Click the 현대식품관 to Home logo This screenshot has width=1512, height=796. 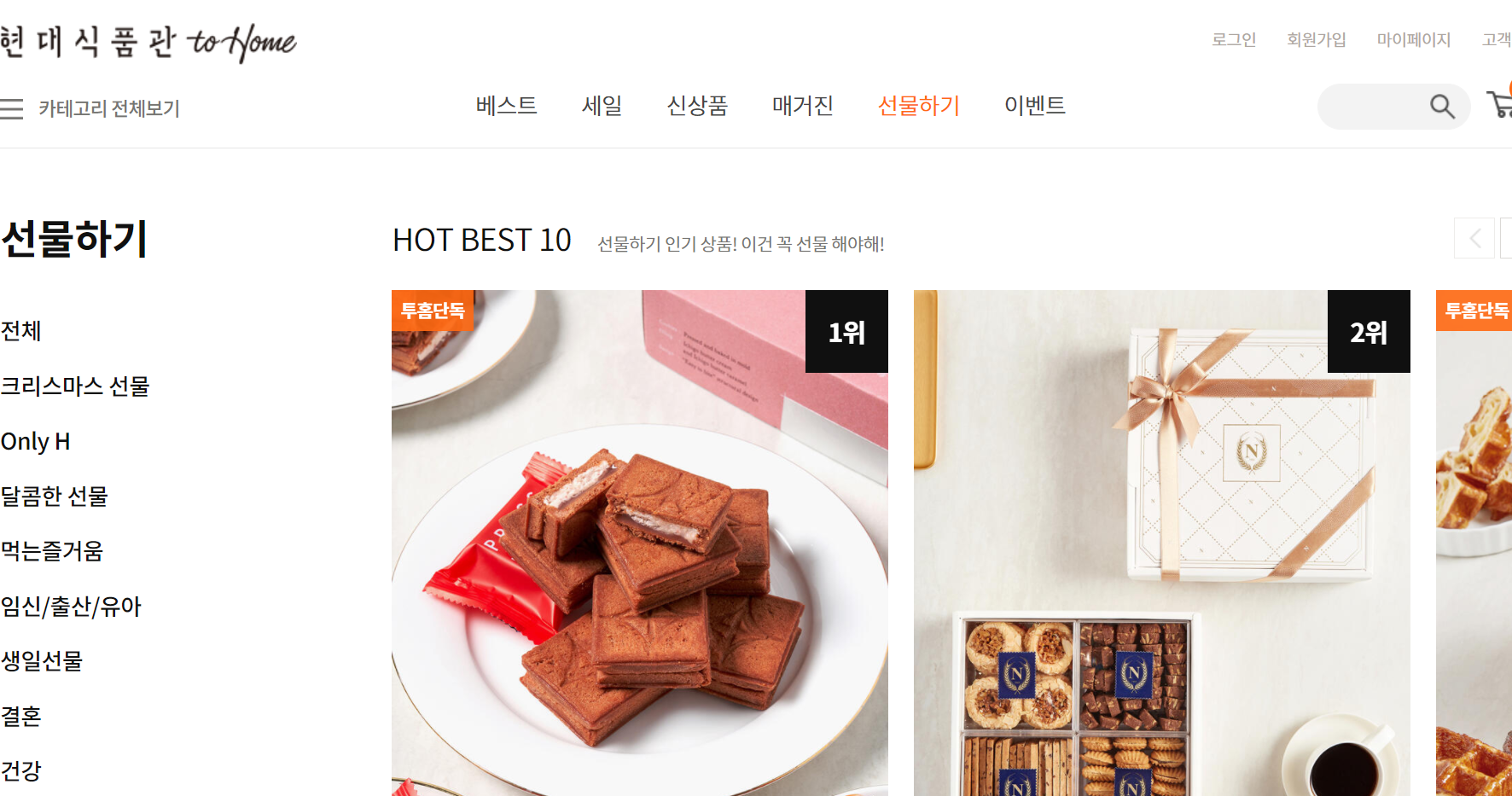pyautogui.click(x=148, y=41)
